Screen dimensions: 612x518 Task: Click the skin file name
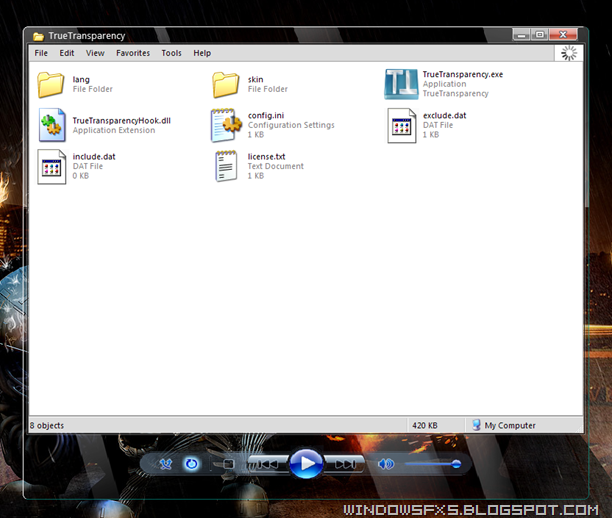[x=256, y=79]
